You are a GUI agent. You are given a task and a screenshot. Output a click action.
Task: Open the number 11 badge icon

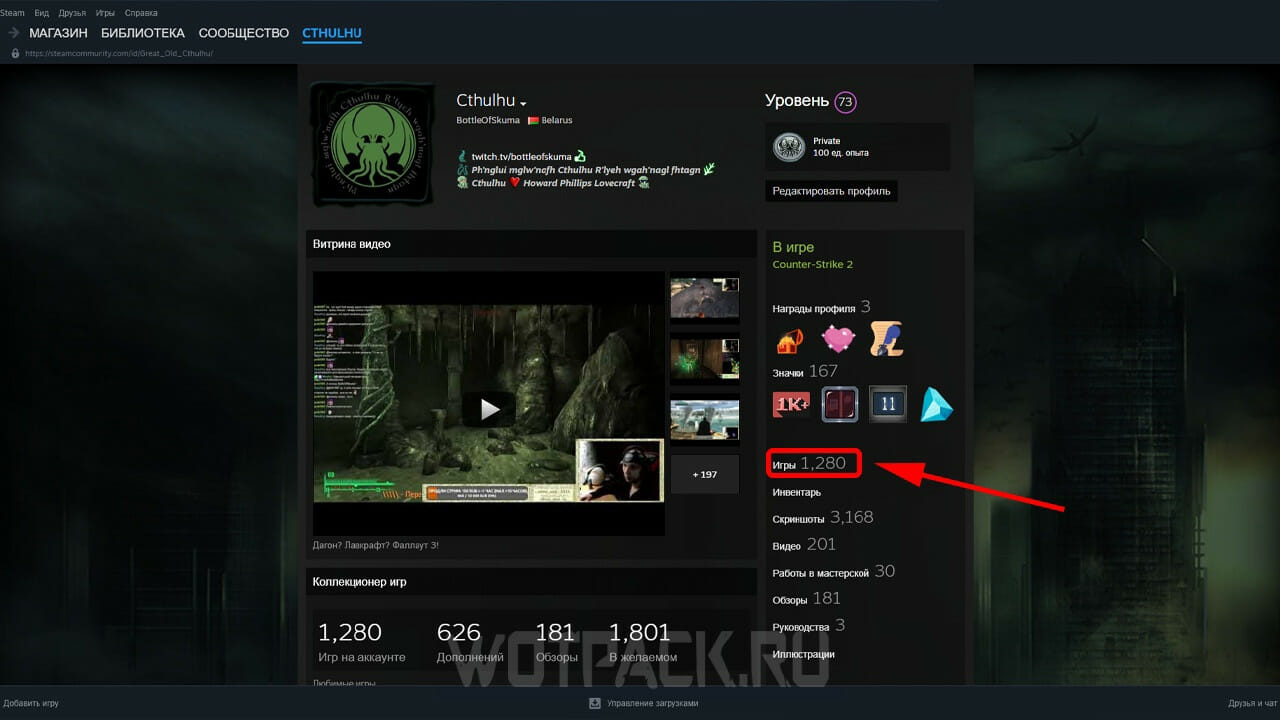click(x=887, y=404)
